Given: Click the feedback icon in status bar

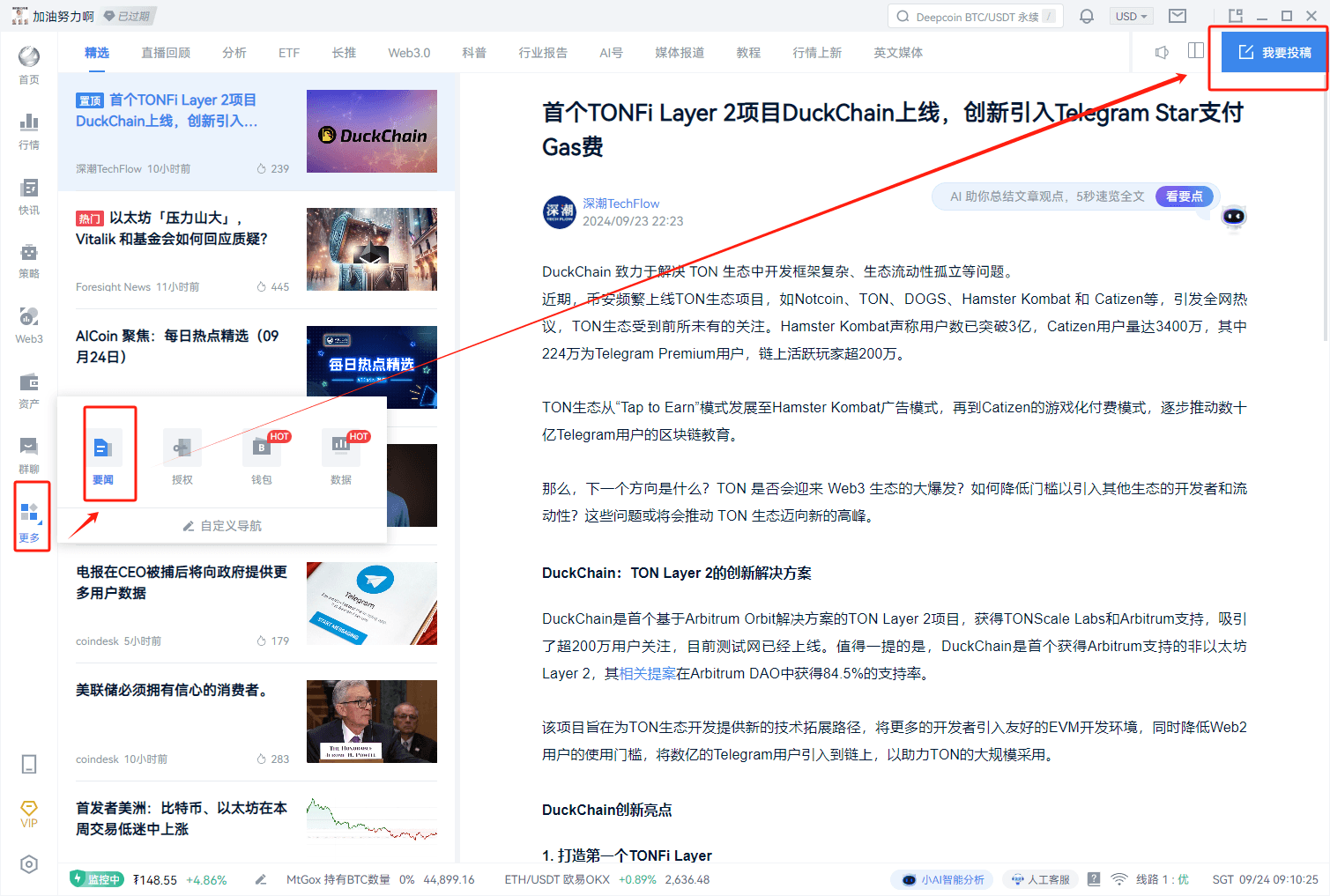Looking at the screenshot, I should (x=1094, y=879).
